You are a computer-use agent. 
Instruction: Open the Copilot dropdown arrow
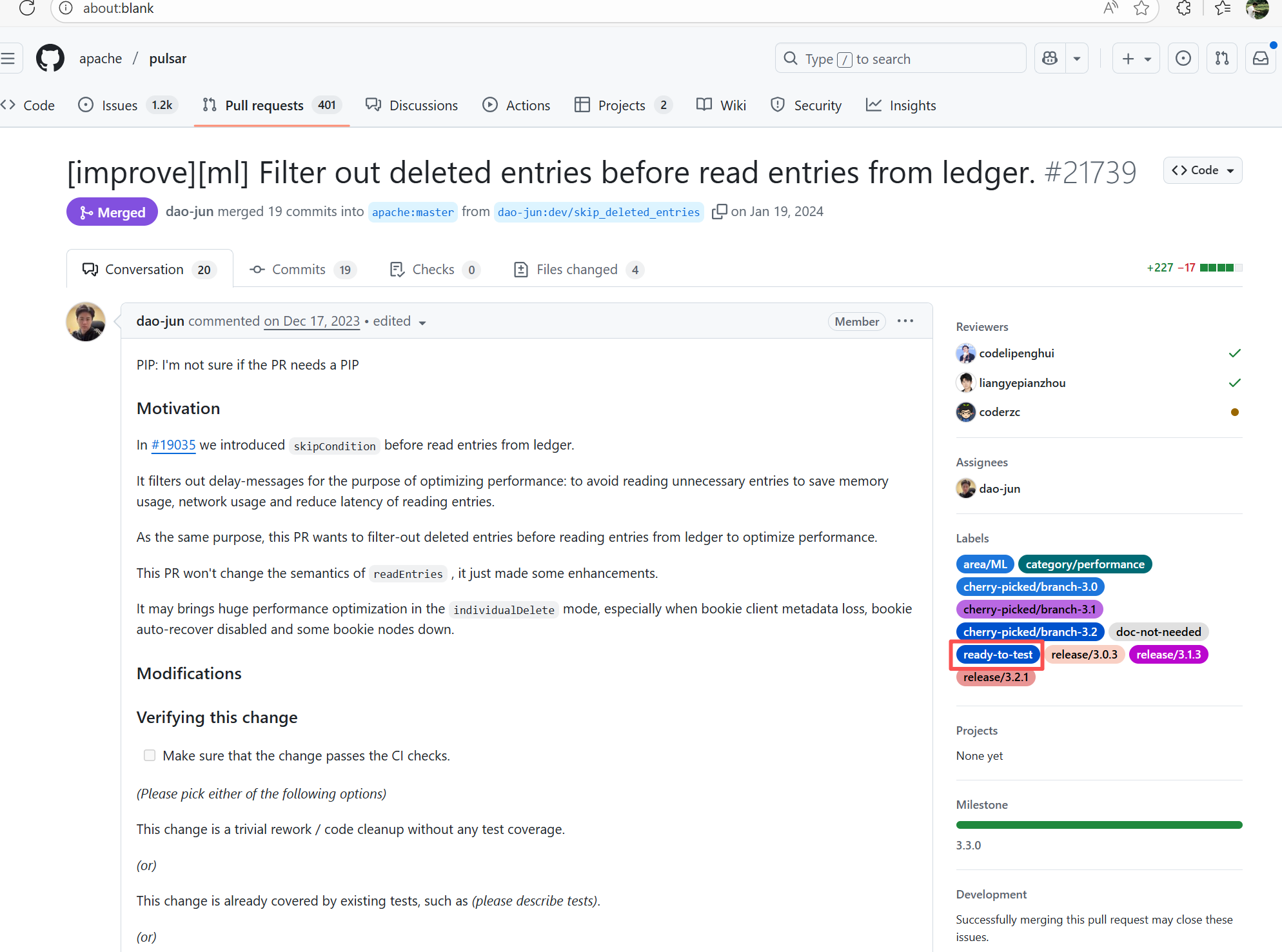[x=1077, y=59]
